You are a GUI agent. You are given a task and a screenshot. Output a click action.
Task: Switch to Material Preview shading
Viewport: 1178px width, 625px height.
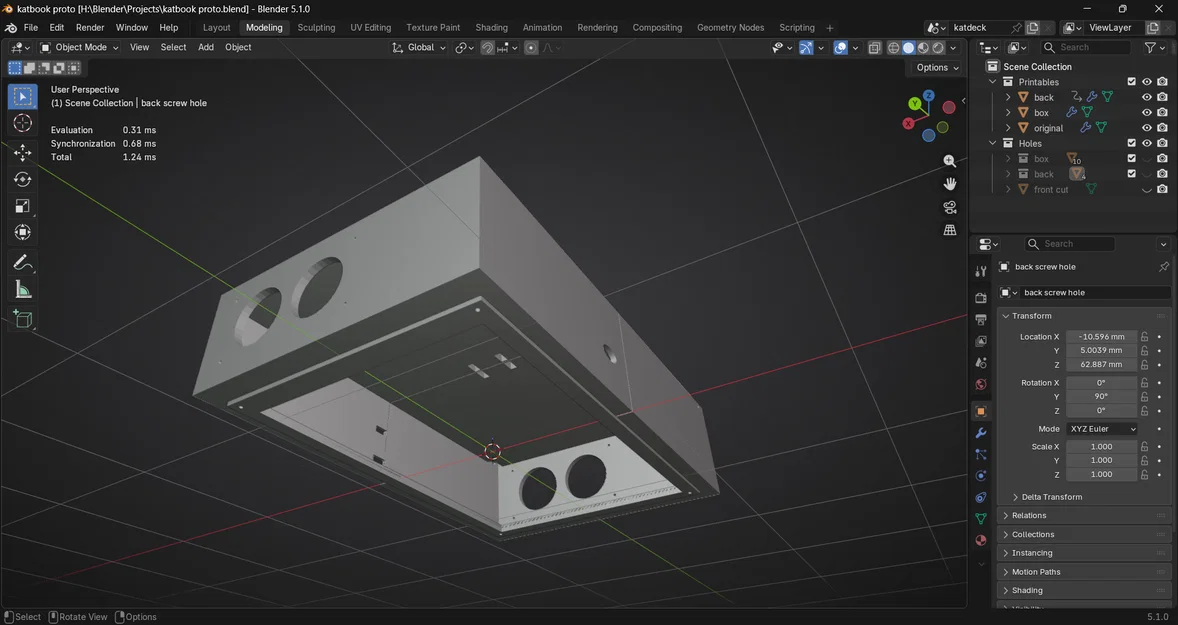(923, 47)
